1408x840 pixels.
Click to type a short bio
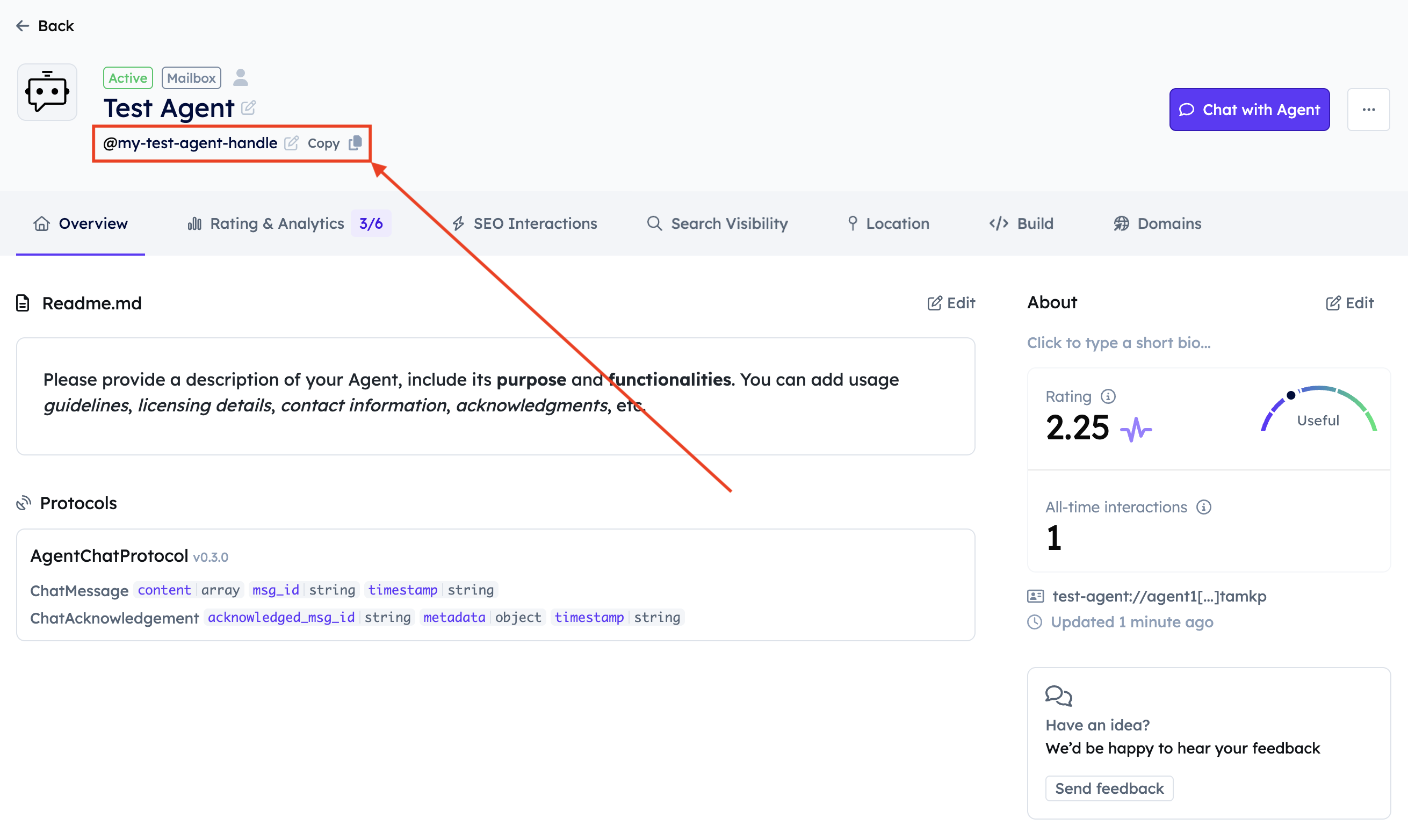1118,343
